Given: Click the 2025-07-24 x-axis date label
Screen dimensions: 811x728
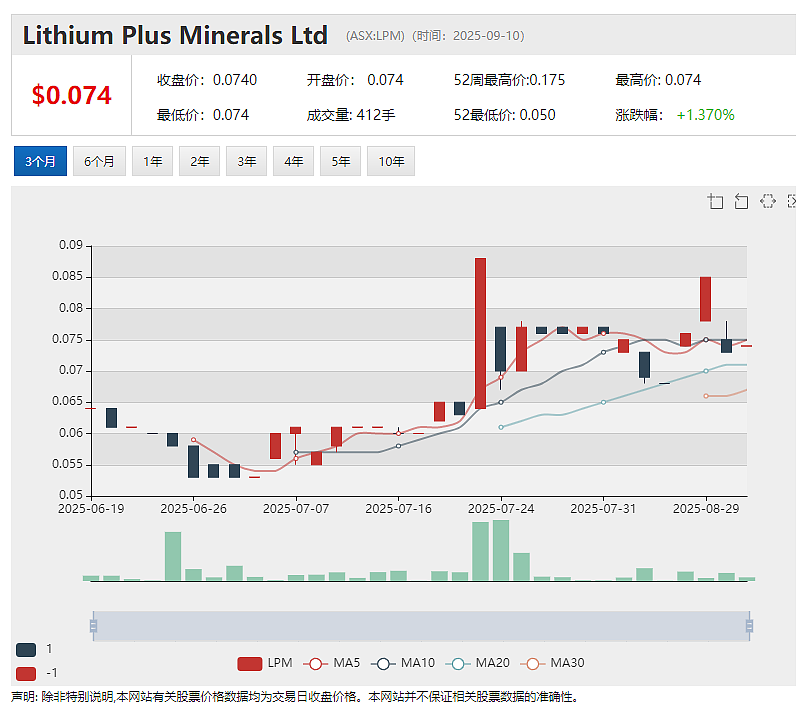Looking at the screenshot, I should (501, 509).
